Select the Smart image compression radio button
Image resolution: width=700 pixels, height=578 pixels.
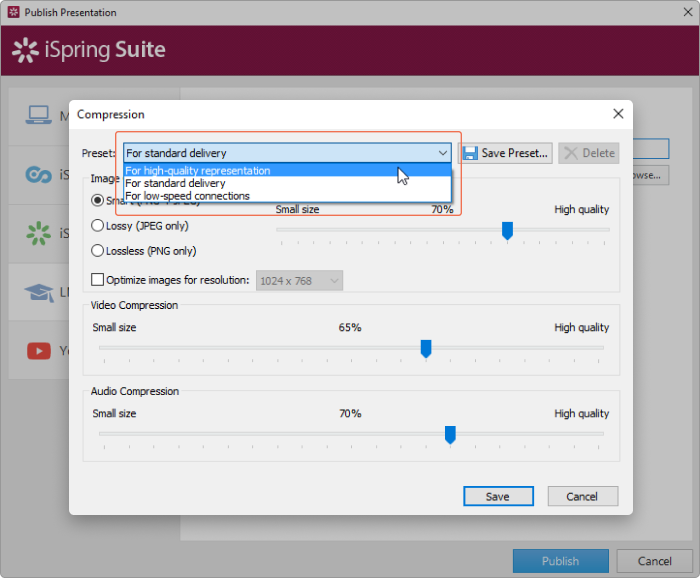97,200
